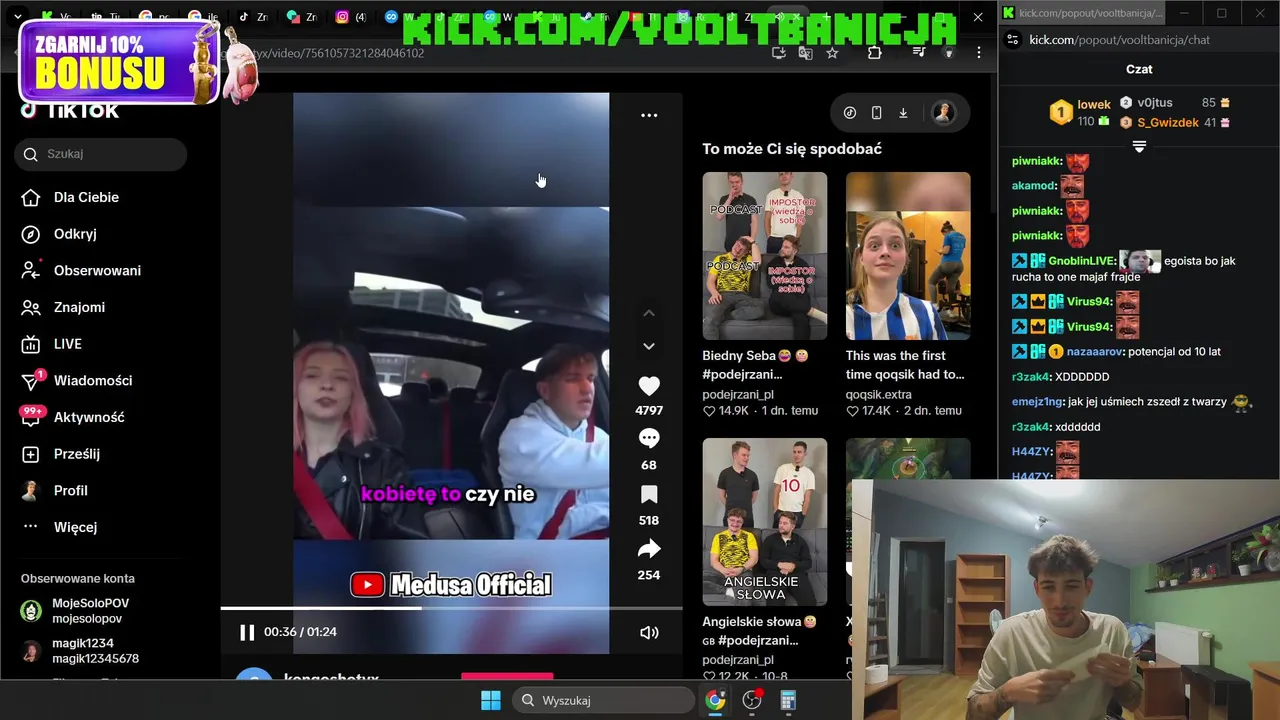Go to next video with down chevron
The width and height of the screenshot is (1280, 720).
pyautogui.click(x=649, y=346)
